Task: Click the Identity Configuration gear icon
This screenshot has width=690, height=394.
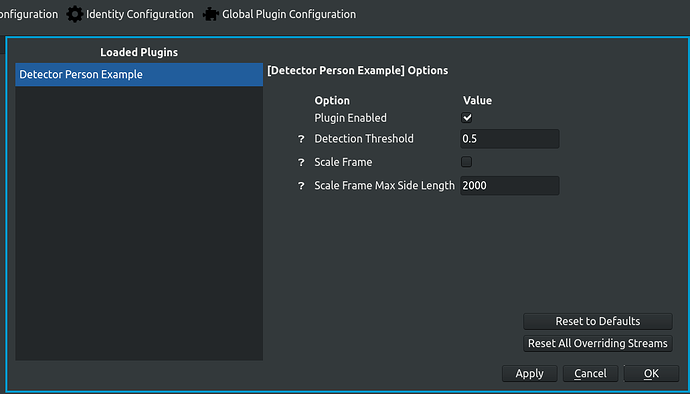Action: [x=74, y=15]
